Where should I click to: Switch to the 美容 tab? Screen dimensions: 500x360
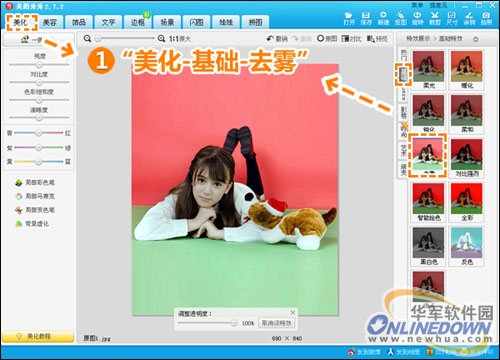click(x=50, y=22)
